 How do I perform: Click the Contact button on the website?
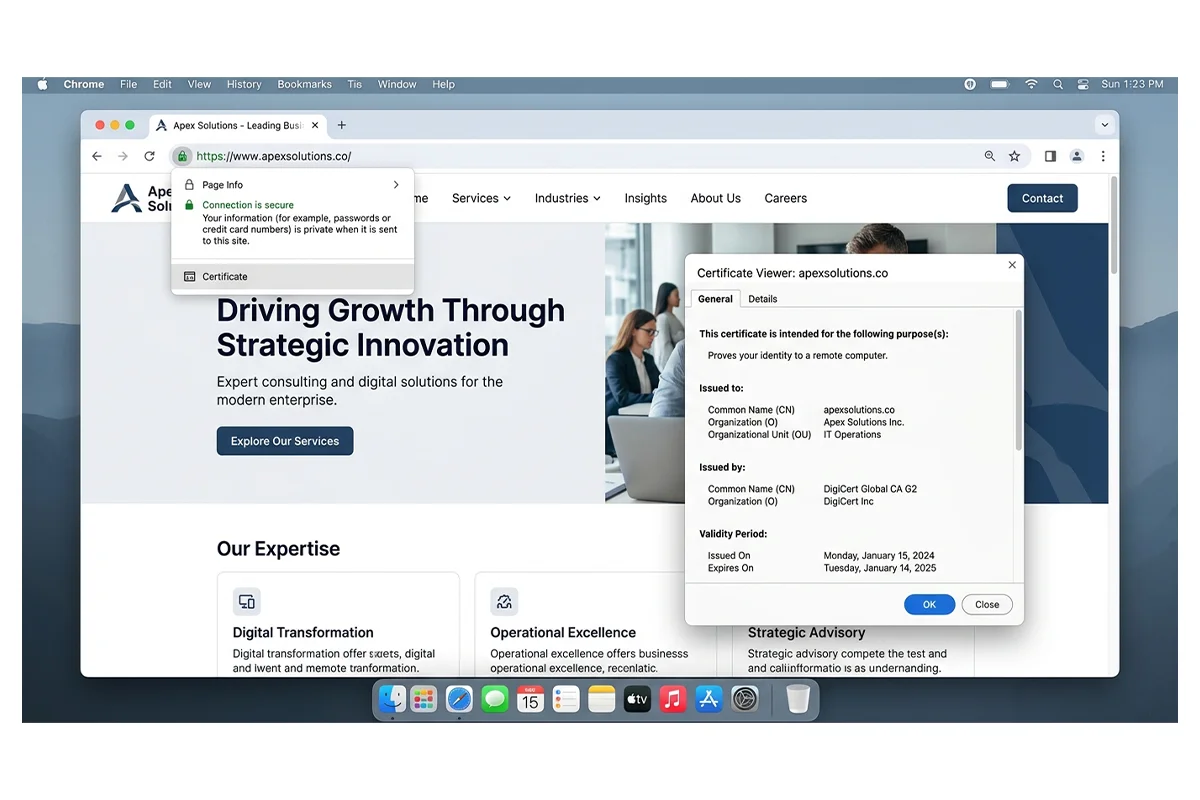(x=1042, y=198)
